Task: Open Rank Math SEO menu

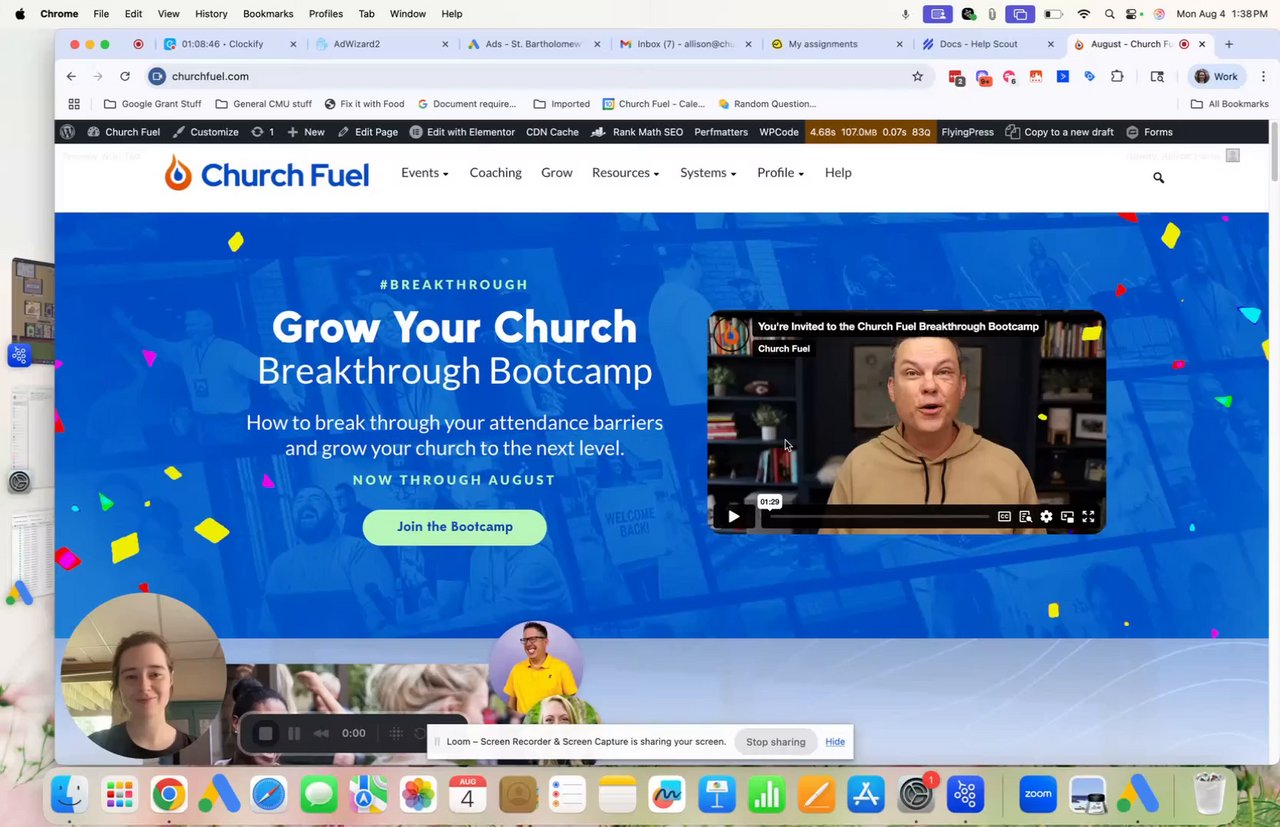Action: click(x=637, y=132)
